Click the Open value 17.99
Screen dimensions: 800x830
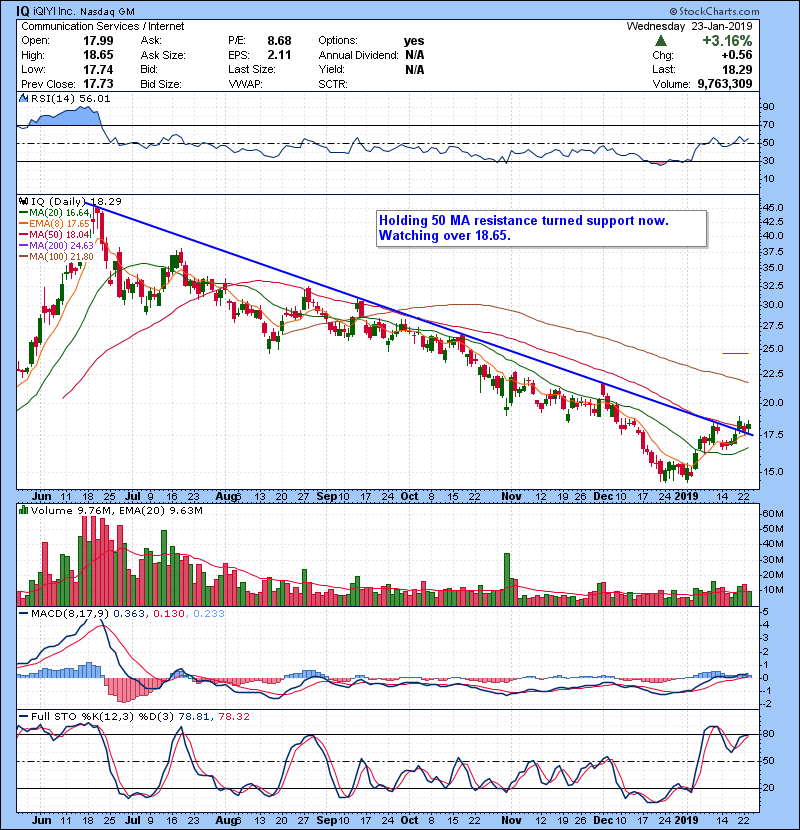(98, 41)
